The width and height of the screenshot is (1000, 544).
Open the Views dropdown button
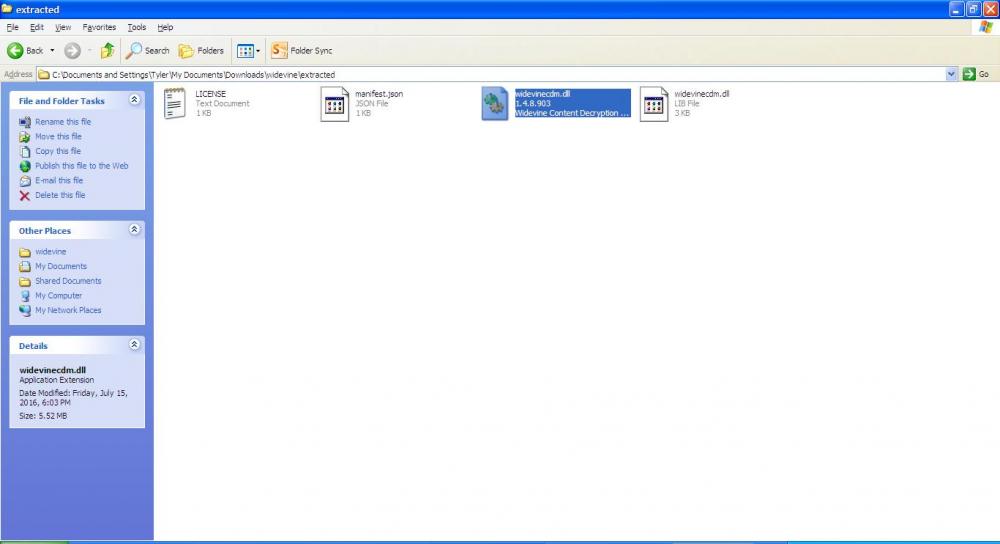[248, 50]
